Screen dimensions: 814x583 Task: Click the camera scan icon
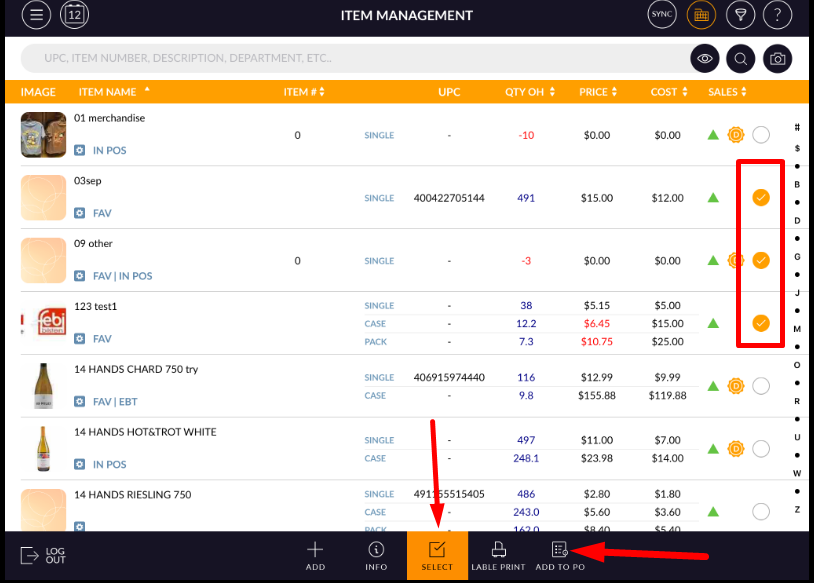coord(778,59)
